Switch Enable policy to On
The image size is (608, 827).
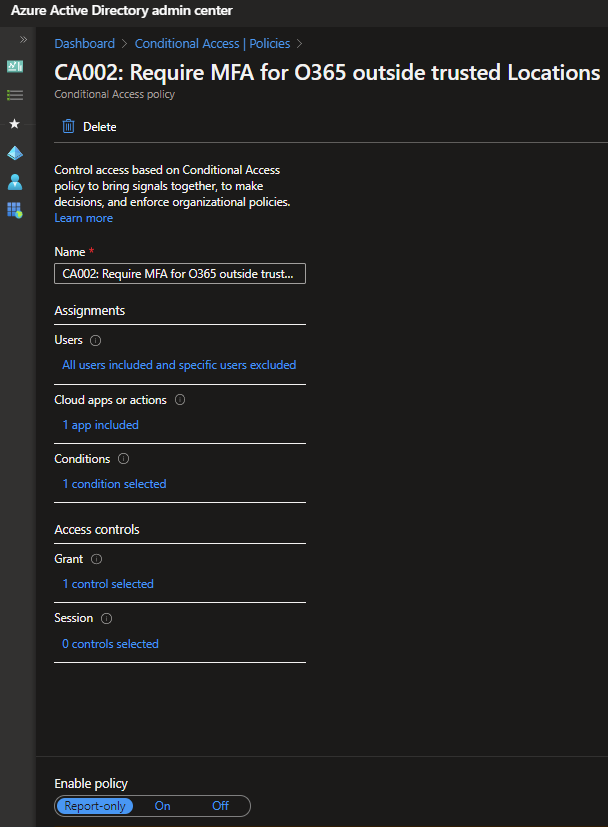162,806
